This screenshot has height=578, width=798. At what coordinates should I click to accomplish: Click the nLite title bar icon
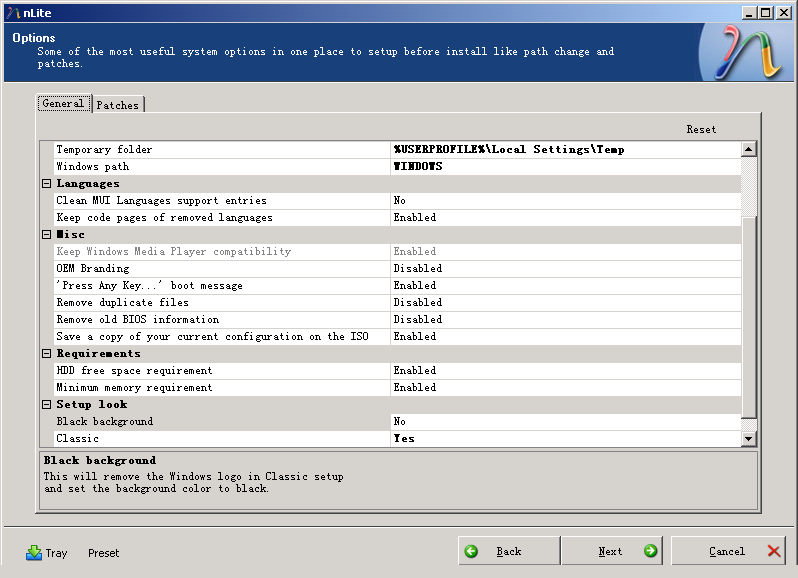[x=11, y=12]
